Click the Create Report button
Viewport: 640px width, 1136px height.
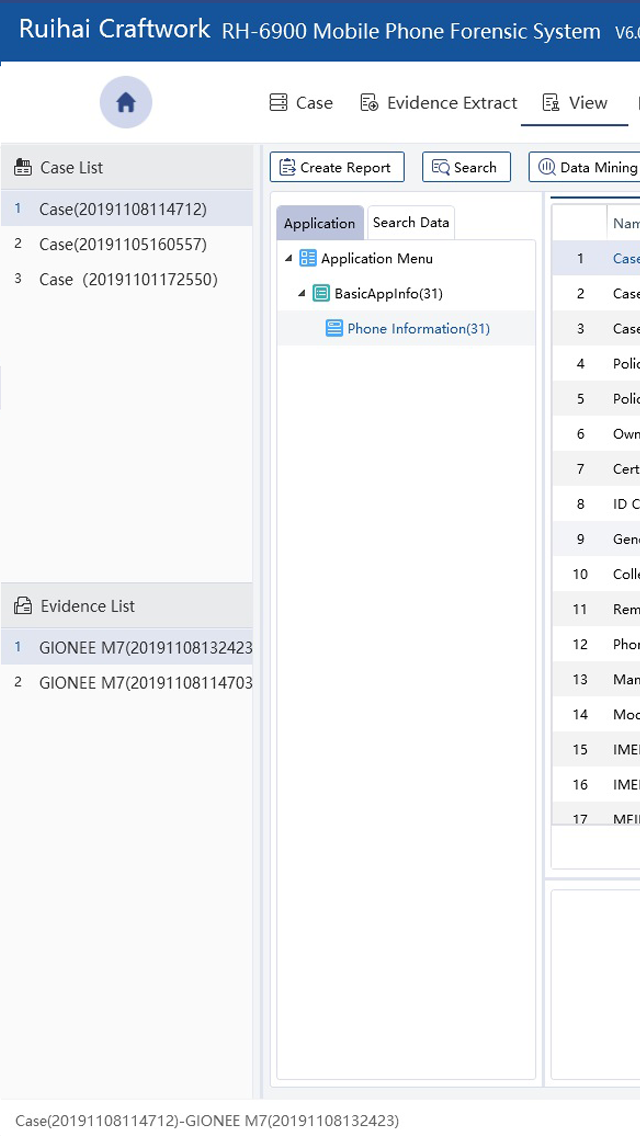point(337,167)
